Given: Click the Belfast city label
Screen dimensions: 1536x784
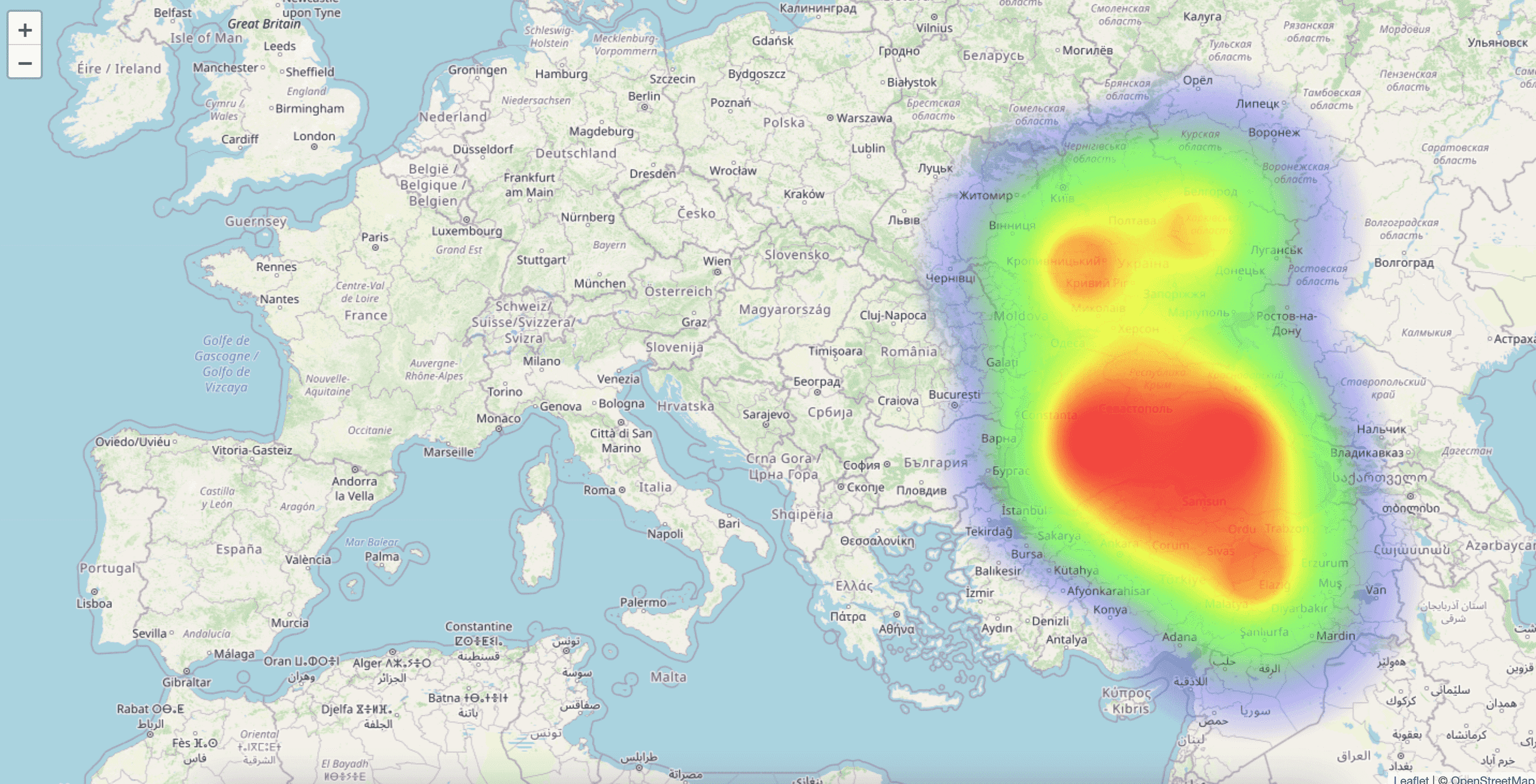Looking at the screenshot, I should pos(172,12).
